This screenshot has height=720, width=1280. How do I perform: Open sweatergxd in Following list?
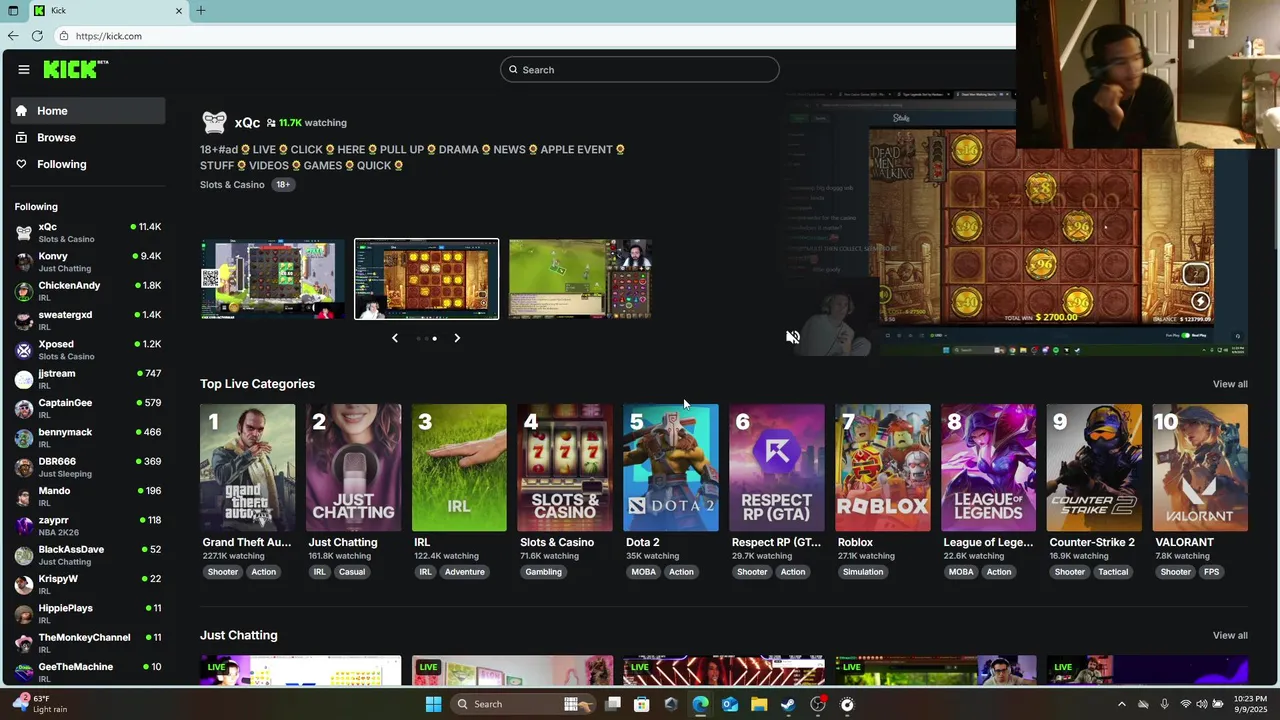(88, 320)
